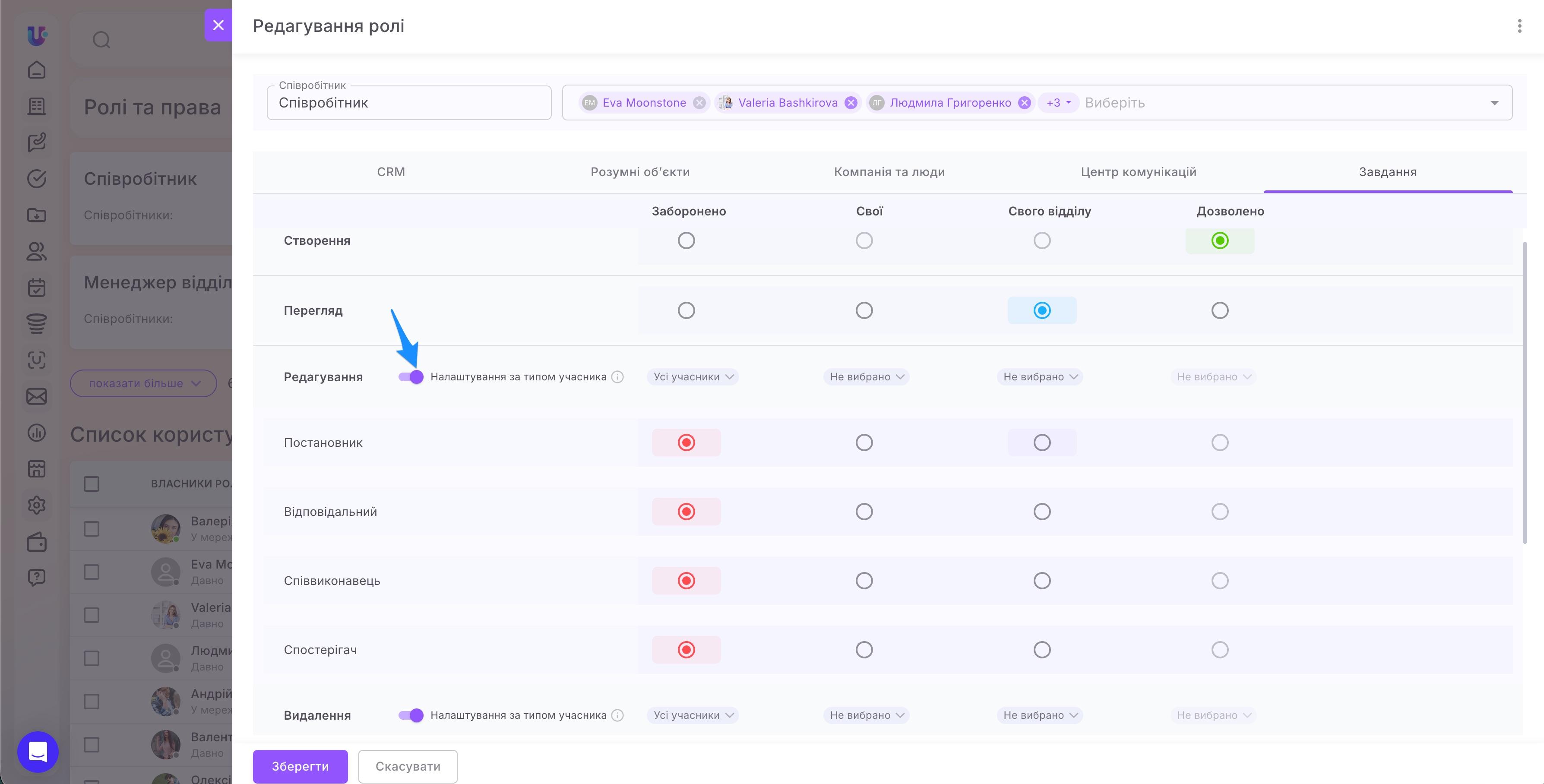Open settings gear icon in sidebar
1544x784 pixels.
point(37,505)
